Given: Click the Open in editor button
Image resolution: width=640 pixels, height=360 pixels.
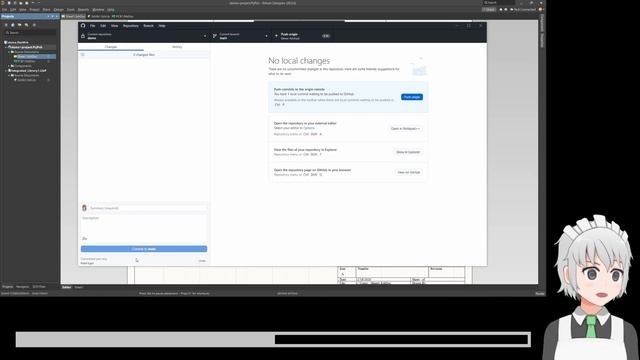Looking at the screenshot, I should pos(405,129).
